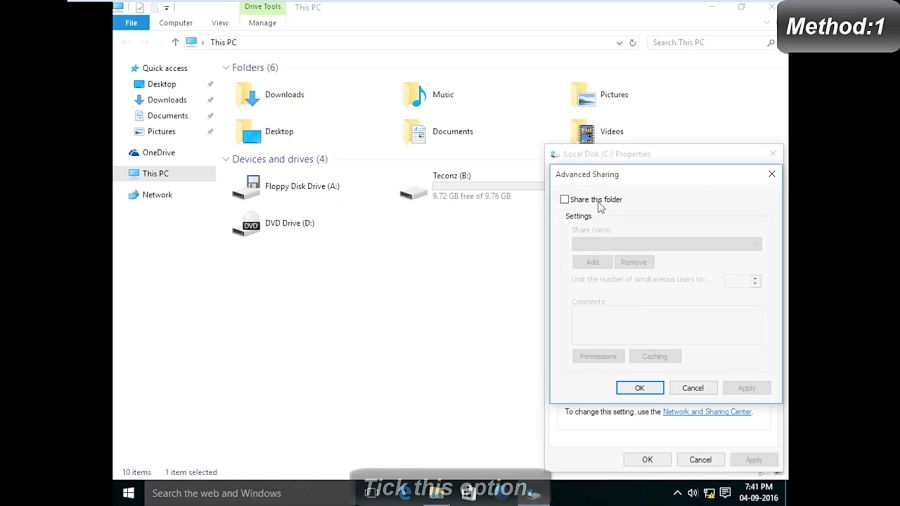Screen dimensions: 900x506
Task: Switch to the View ribbon tab
Action: (220, 23)
